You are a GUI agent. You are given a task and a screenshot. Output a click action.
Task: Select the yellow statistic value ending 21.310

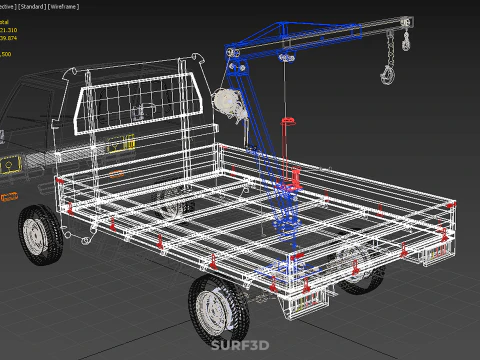pos(8,30)
